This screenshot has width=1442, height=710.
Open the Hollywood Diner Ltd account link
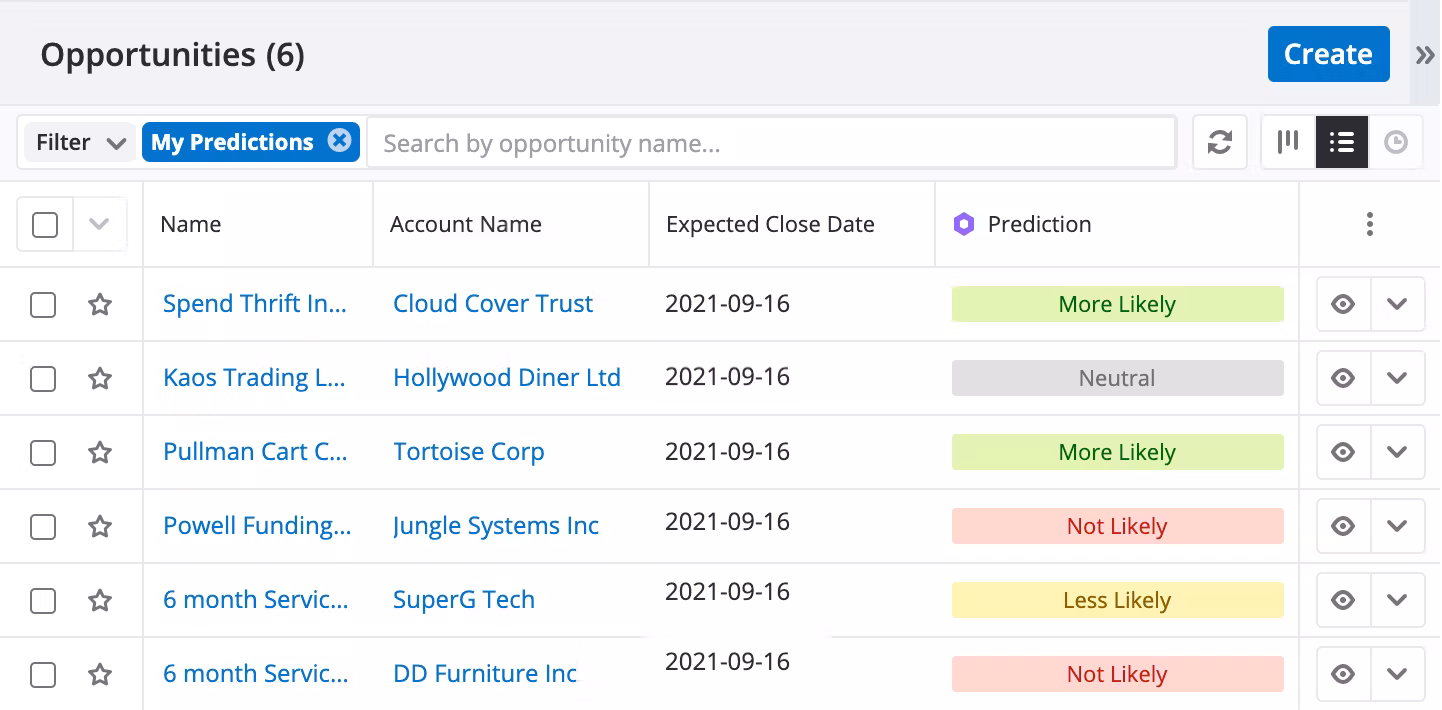(507, 378)
